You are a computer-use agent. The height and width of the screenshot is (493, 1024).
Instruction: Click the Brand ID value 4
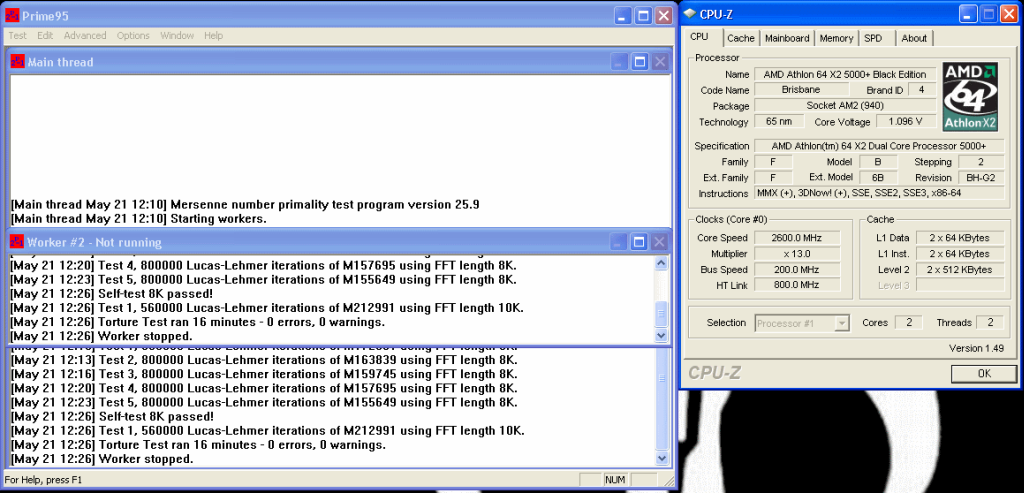pyautogui.click(x=921, y=90)
